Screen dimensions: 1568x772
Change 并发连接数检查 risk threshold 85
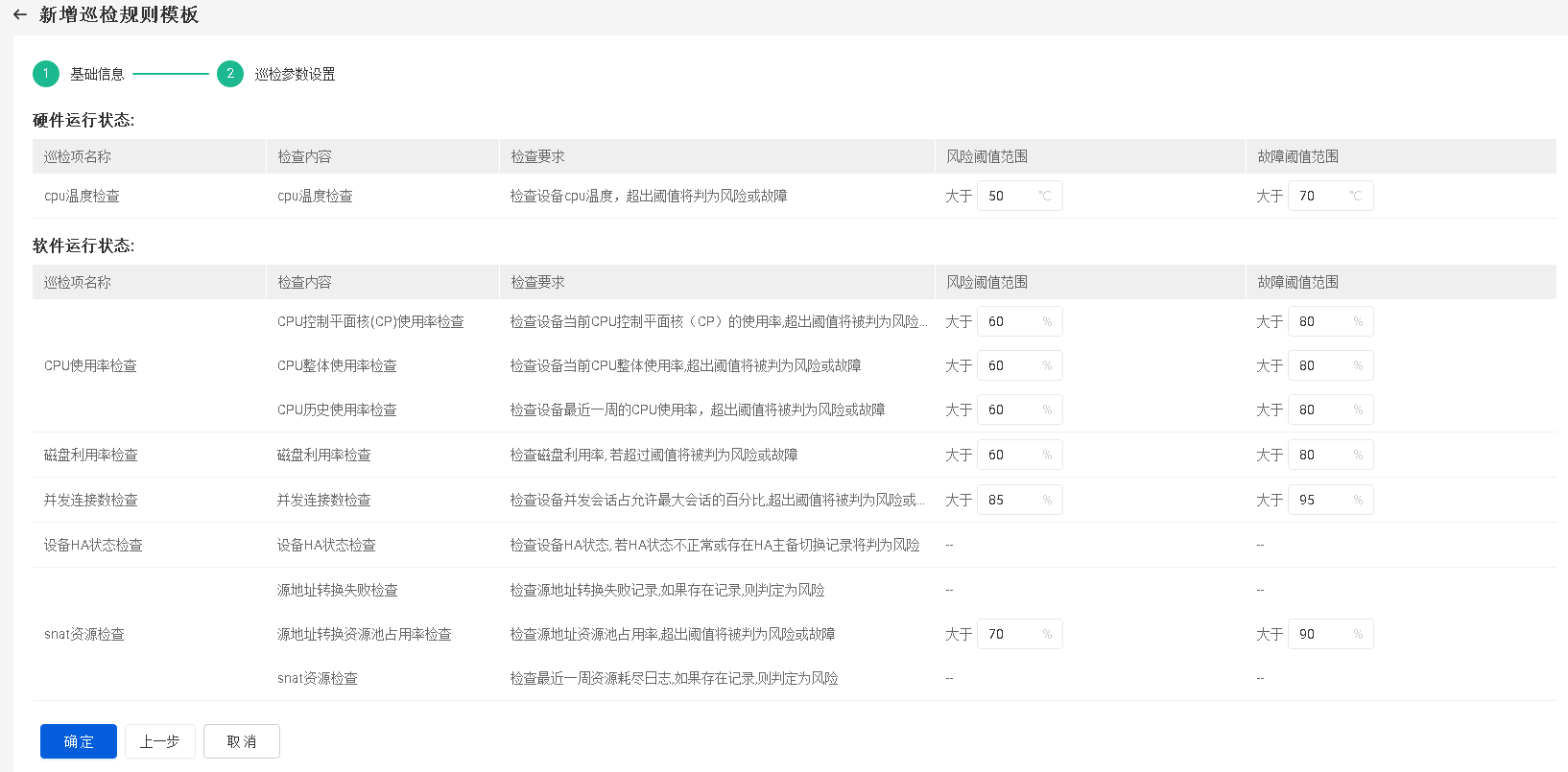point(1008,500)
